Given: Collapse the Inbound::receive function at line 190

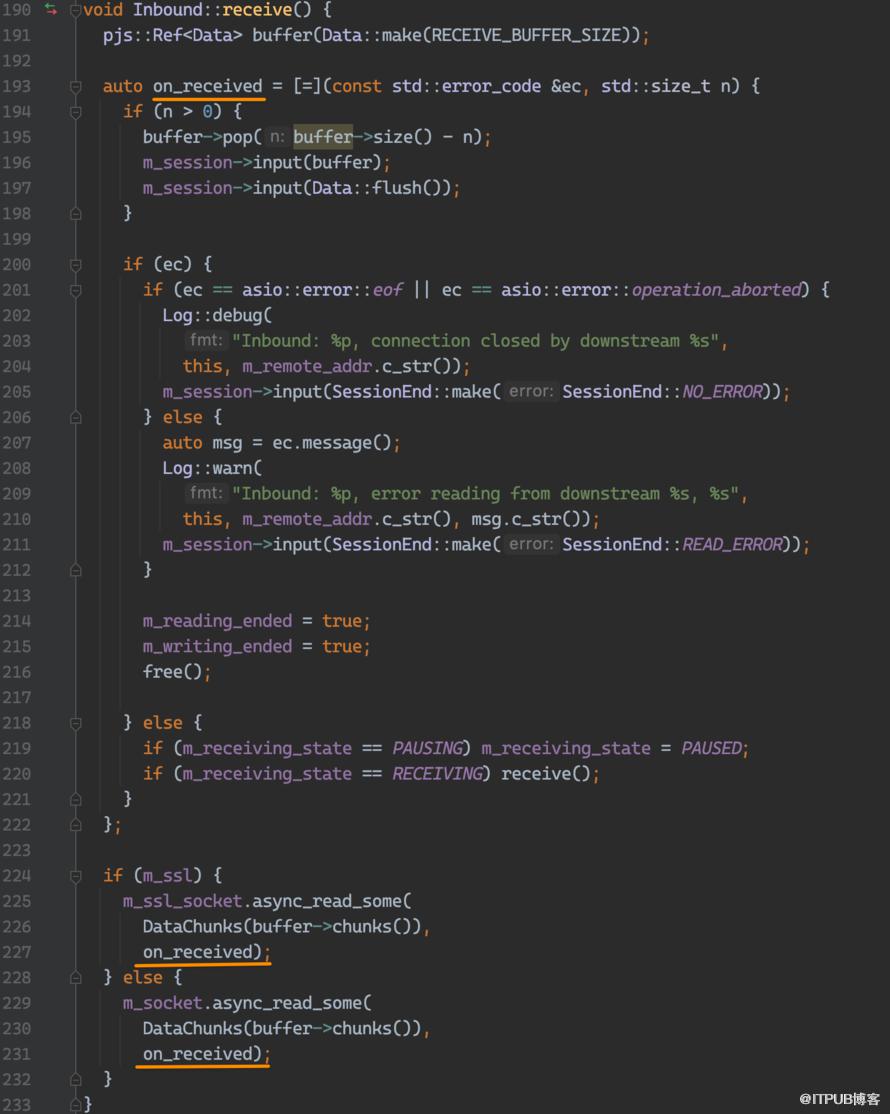Looking at the screenshot, I should (x=75, y=10).
